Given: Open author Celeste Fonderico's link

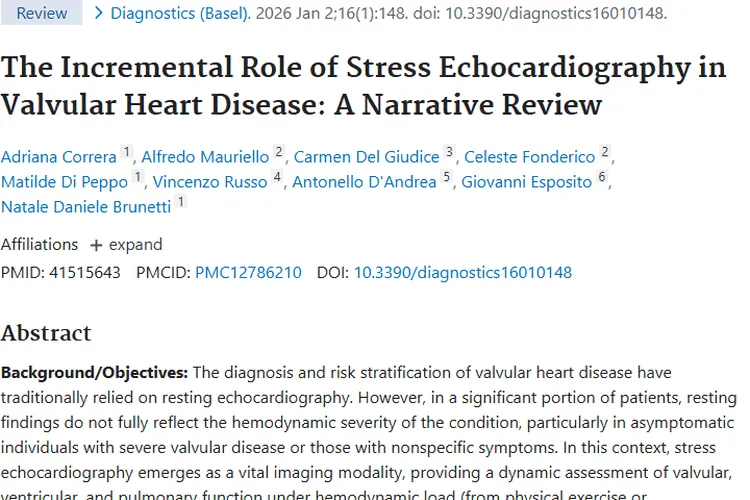Looking at the screenshot, I should click(x=530, y=156).
